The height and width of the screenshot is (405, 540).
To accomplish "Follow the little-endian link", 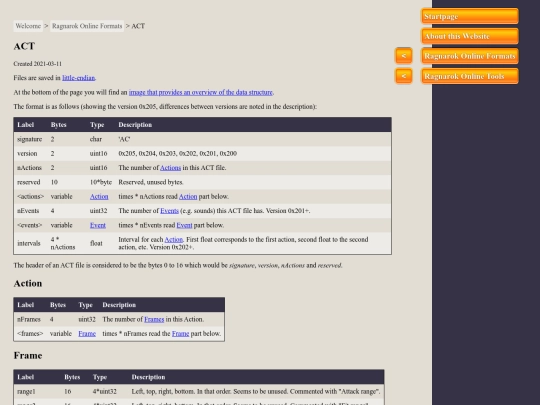I will (x=79, y=78).
